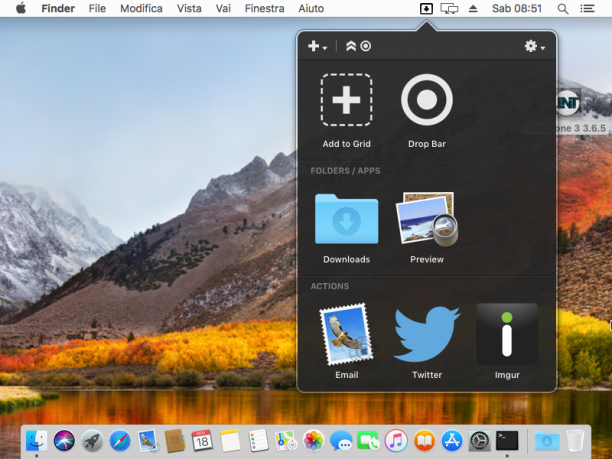Screen dimensions: 612x459
Task: Open the gear settings dropdown in Dropzone
Action: (534, 46)
